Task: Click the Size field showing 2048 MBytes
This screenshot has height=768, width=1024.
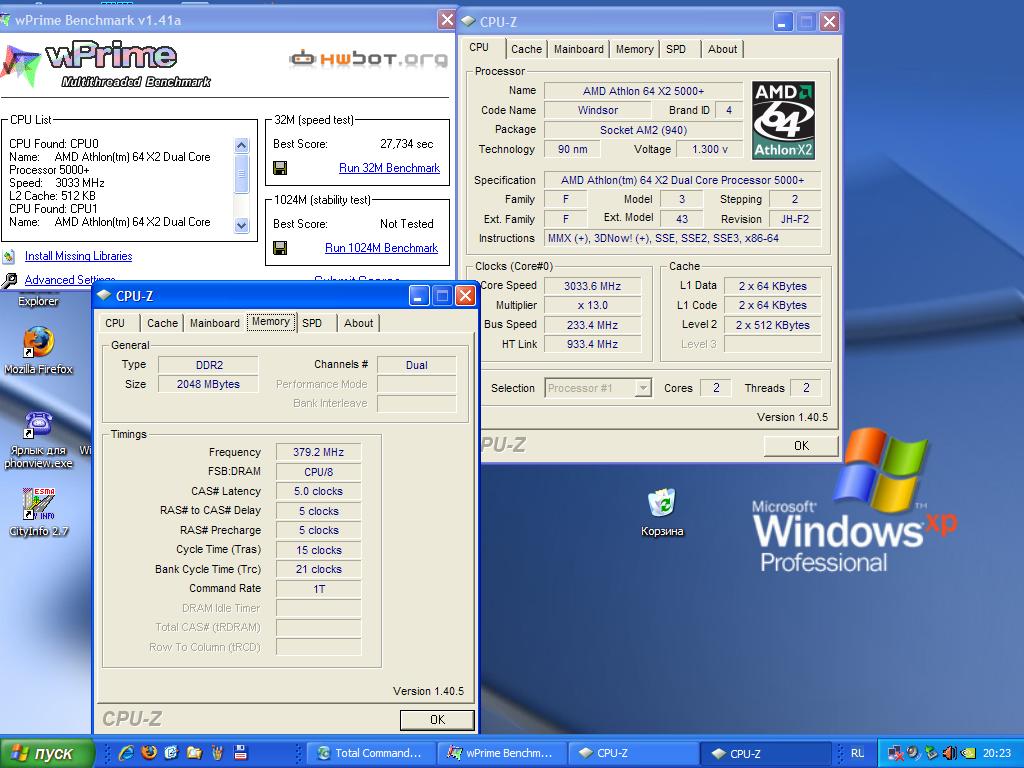Action: (x=208, y=384)
